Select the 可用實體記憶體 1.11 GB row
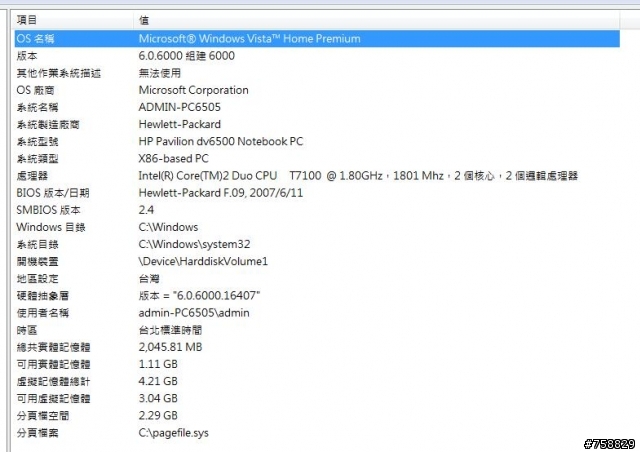 [317, 365]
